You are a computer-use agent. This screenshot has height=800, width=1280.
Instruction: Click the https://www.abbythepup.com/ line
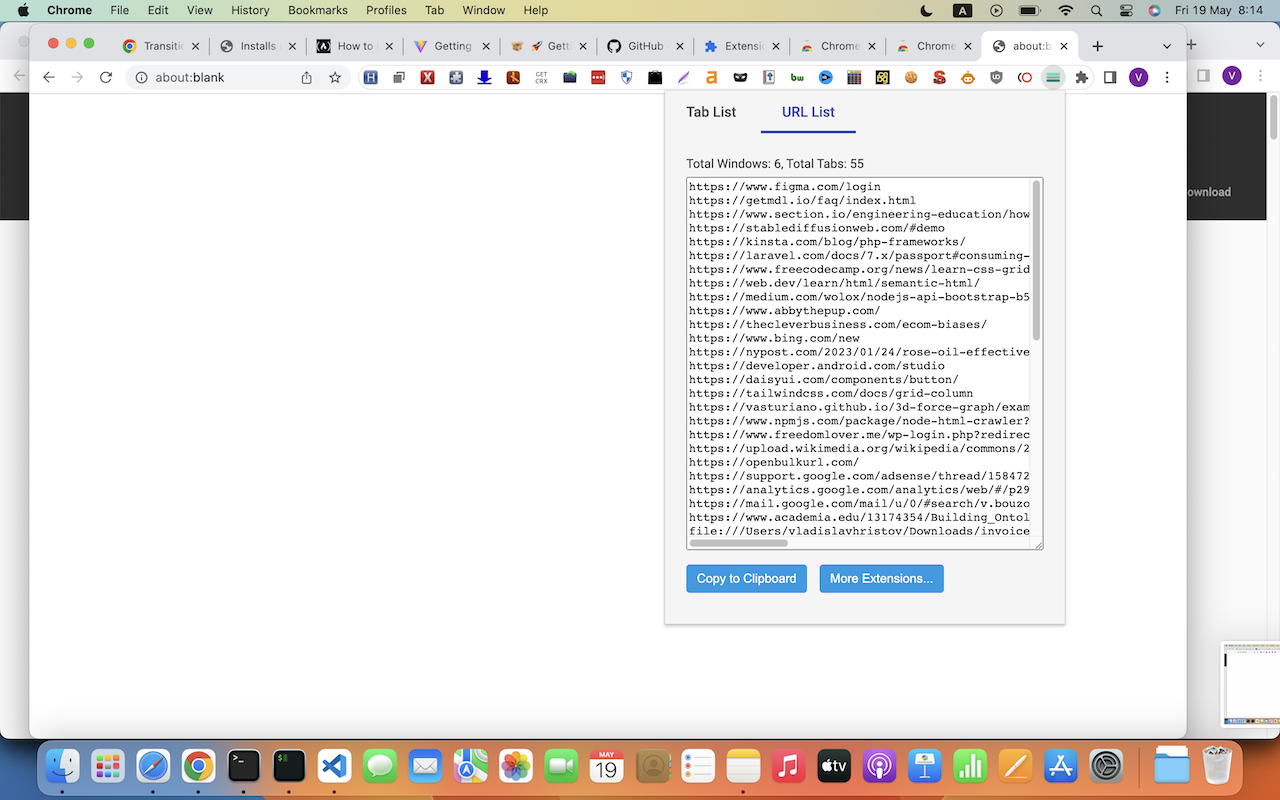point(785,310)
